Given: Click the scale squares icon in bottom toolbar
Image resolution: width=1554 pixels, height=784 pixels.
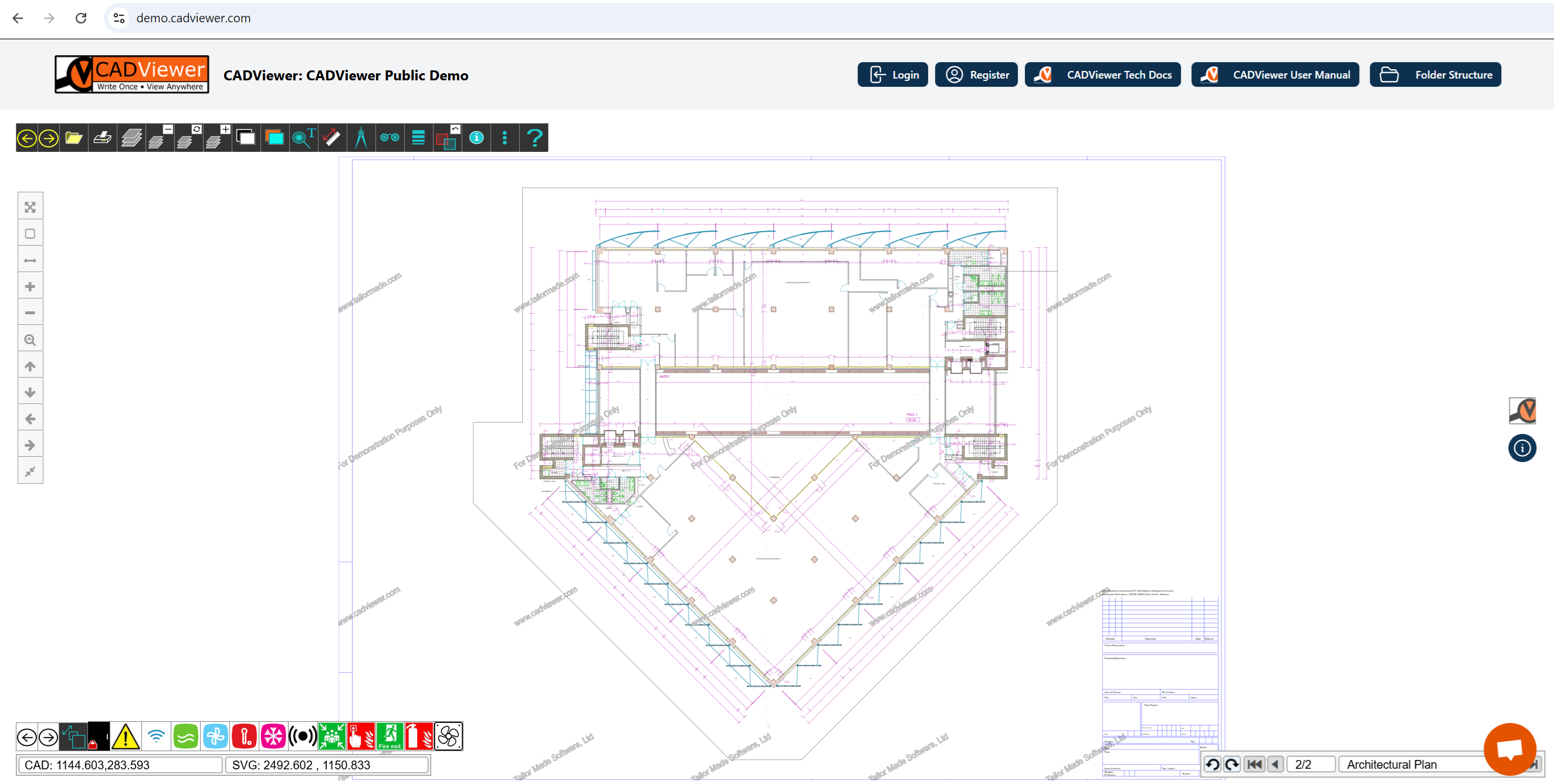Looking at the screenshot, I should [x=73, y=737].
